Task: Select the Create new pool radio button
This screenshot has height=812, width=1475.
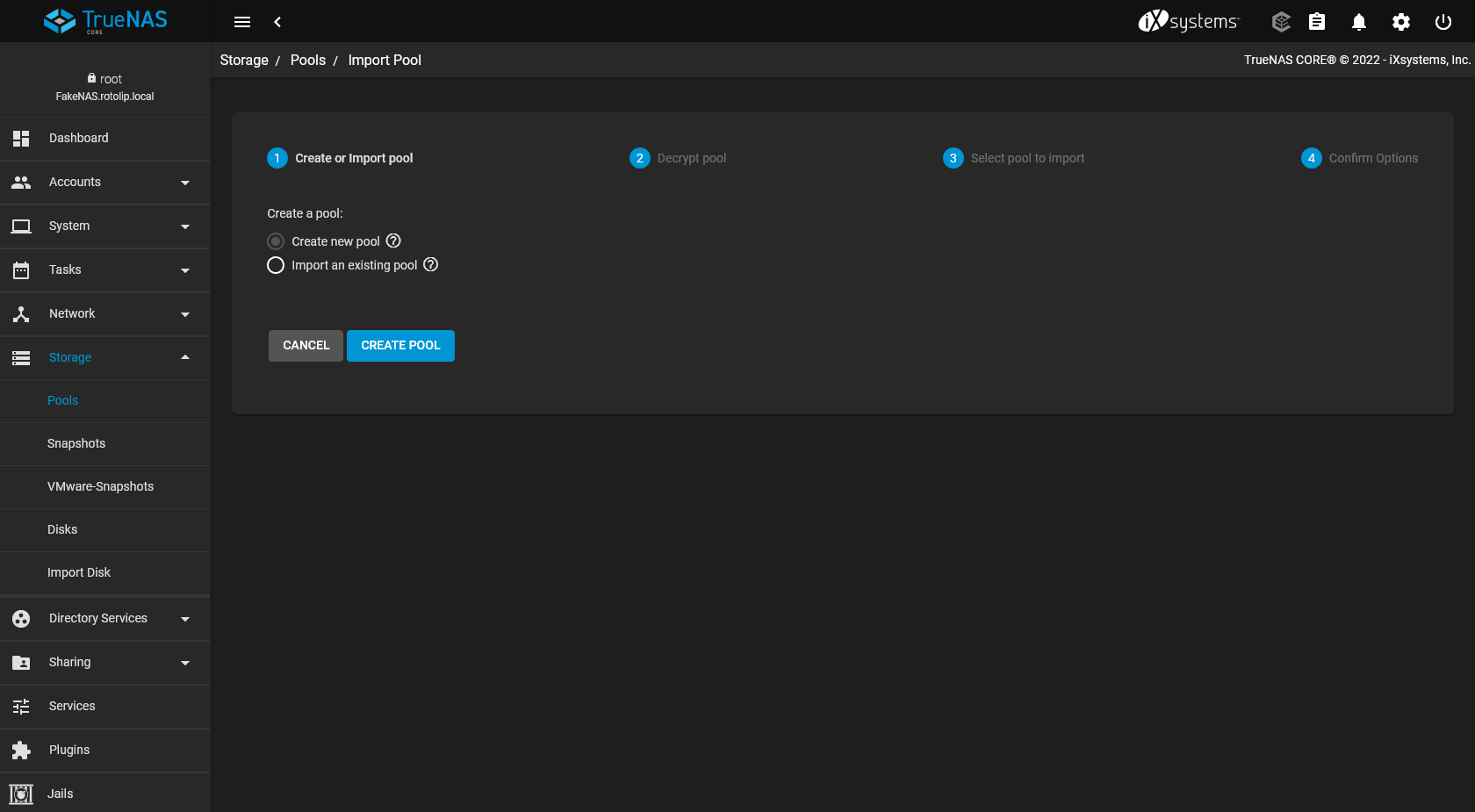Action: (x=275, y=241)
